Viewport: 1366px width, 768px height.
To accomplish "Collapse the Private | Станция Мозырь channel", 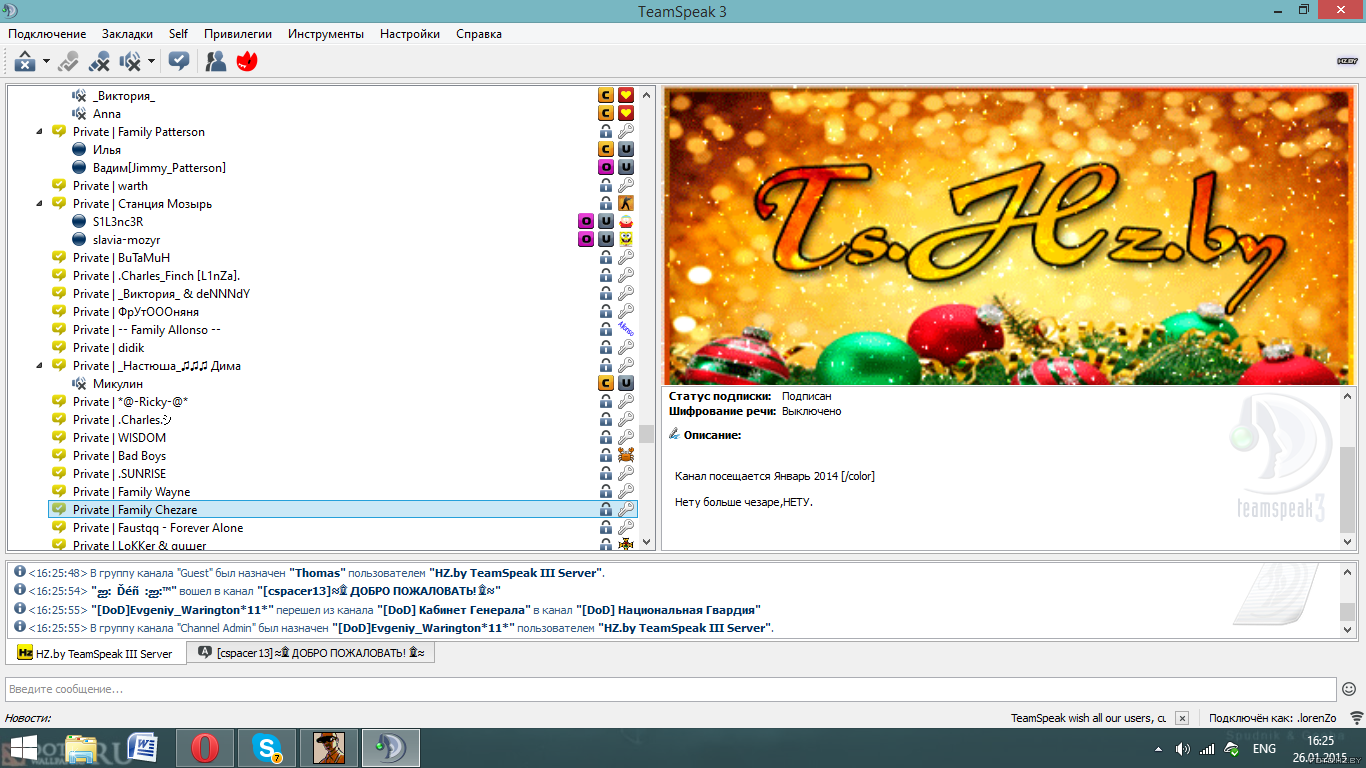I will point(40,204).
